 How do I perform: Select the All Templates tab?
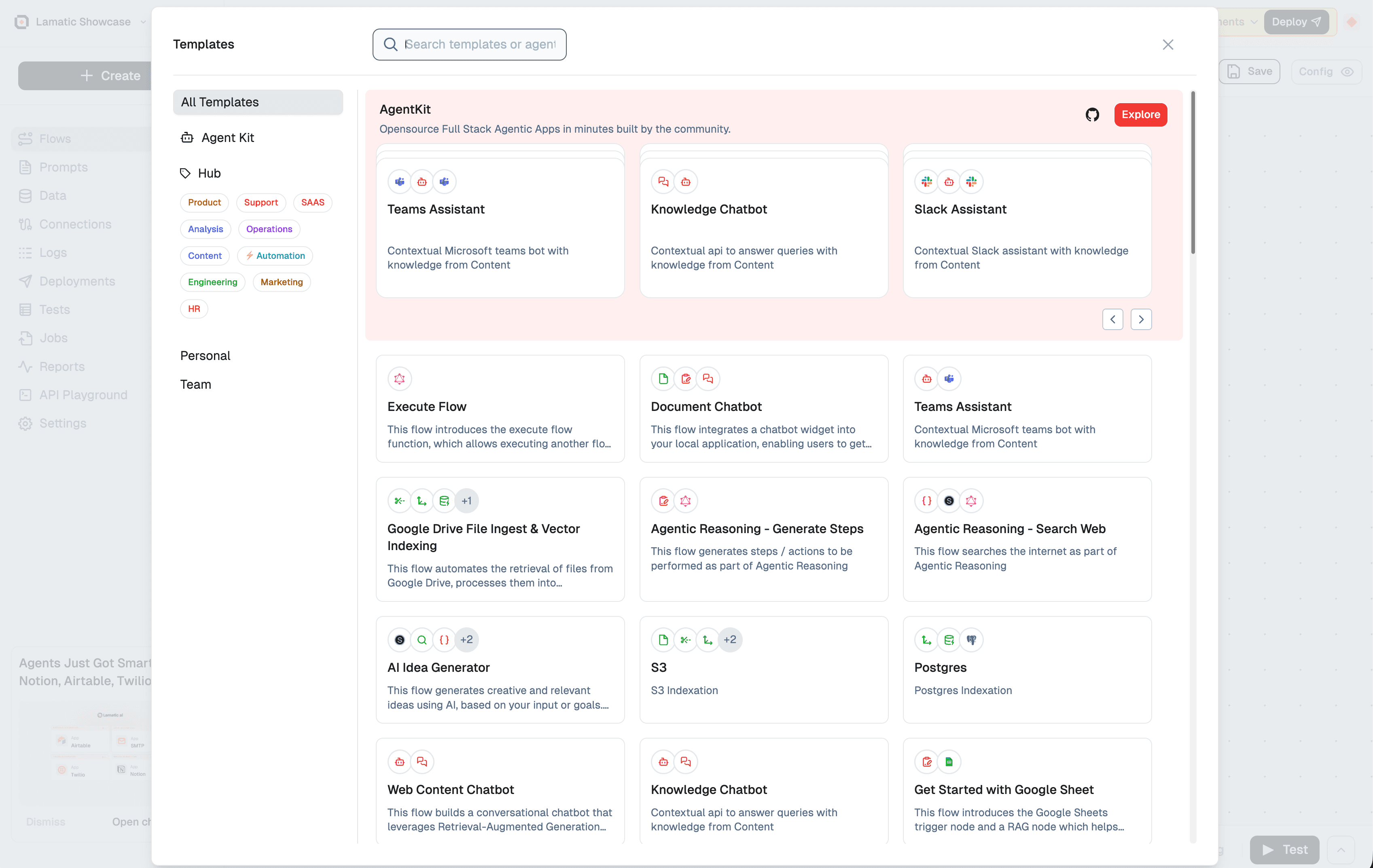(x=258, y=102)
